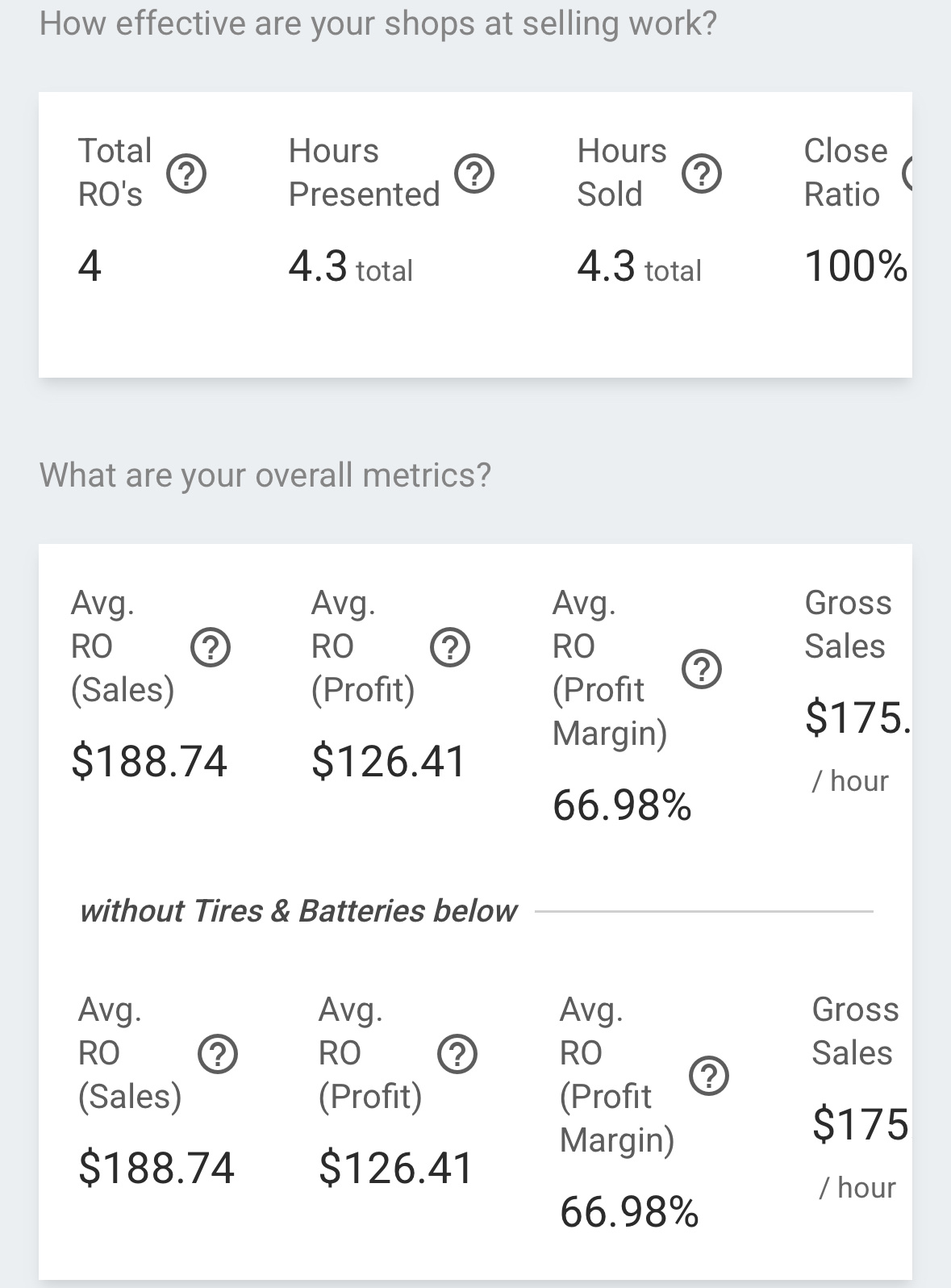Viewport: 951px width, 1288px height.
Task: Click help icon next to Hours Presented
Action: (x=474, y=174)
